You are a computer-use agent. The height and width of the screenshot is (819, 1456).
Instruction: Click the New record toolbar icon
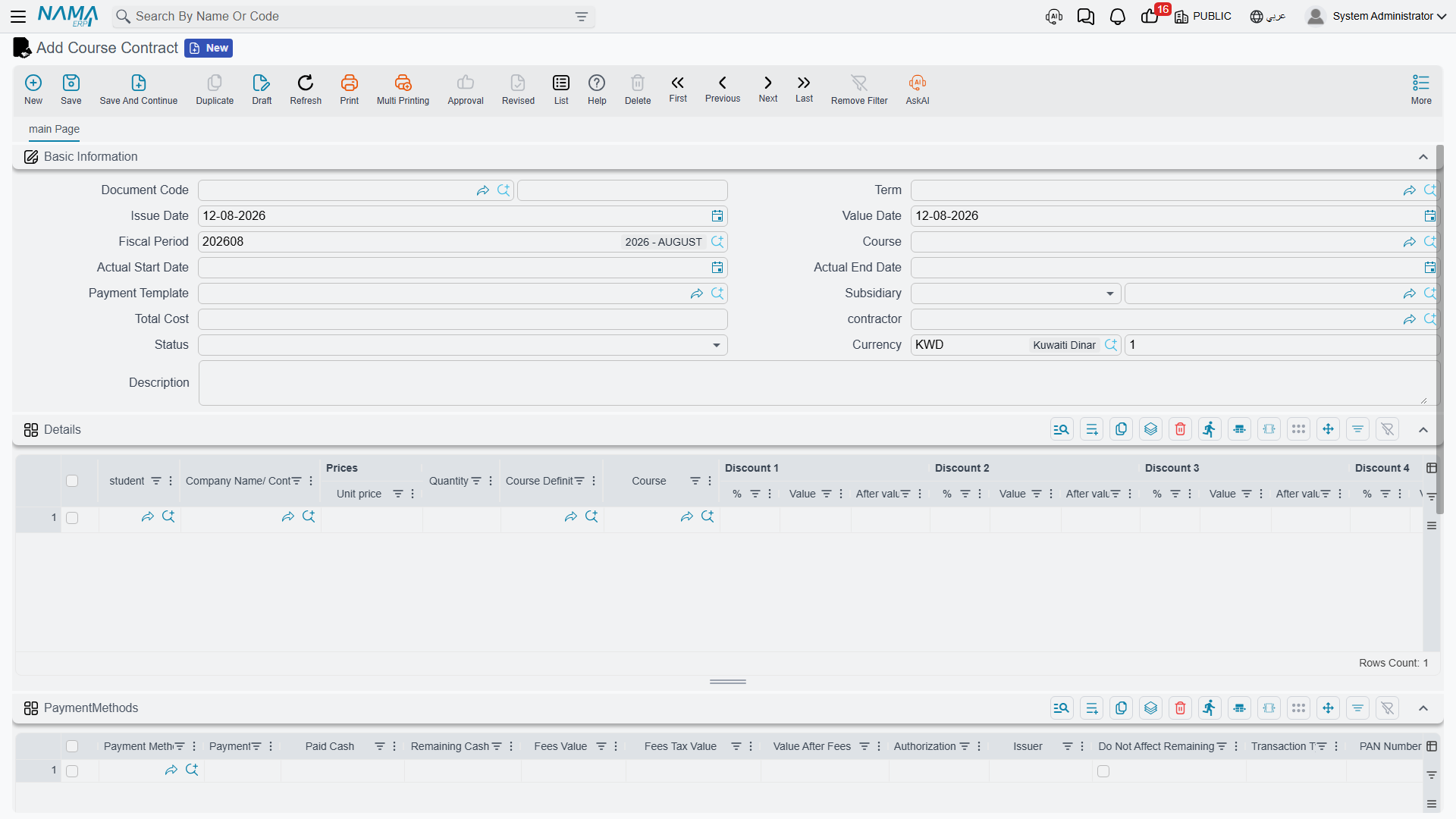tap(33, 89)
